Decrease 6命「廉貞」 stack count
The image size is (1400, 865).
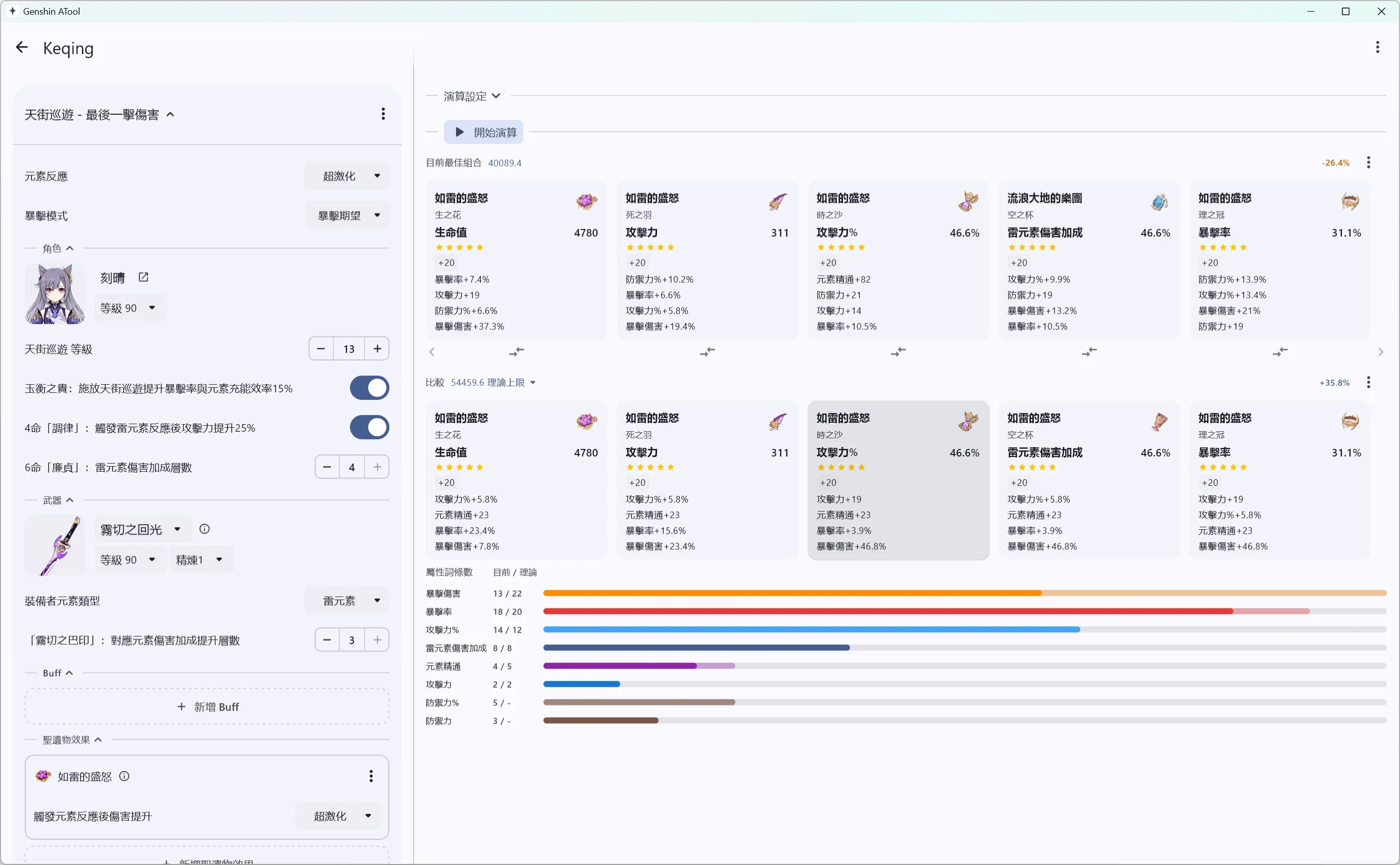click(x=327, y=467)
